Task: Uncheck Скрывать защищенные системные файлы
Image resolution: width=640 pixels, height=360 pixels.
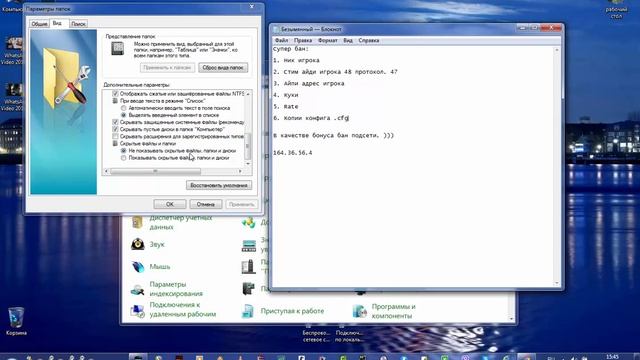Action: 115,122
